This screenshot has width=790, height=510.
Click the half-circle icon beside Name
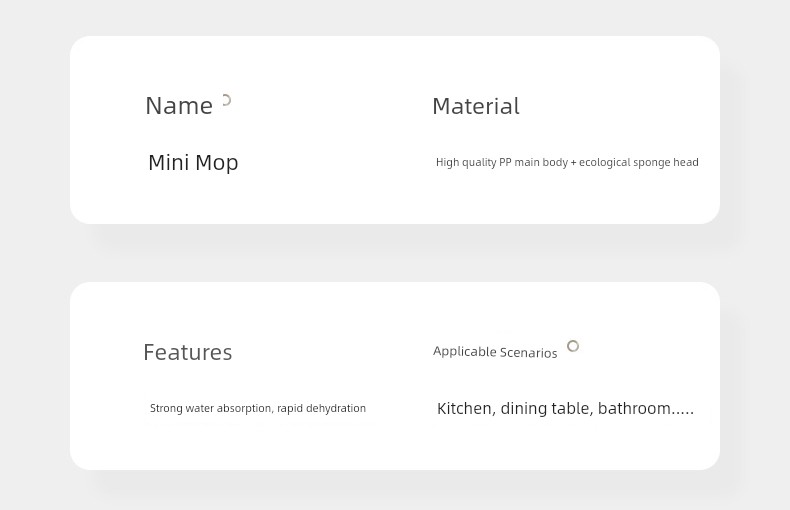(x=227, y=100)
